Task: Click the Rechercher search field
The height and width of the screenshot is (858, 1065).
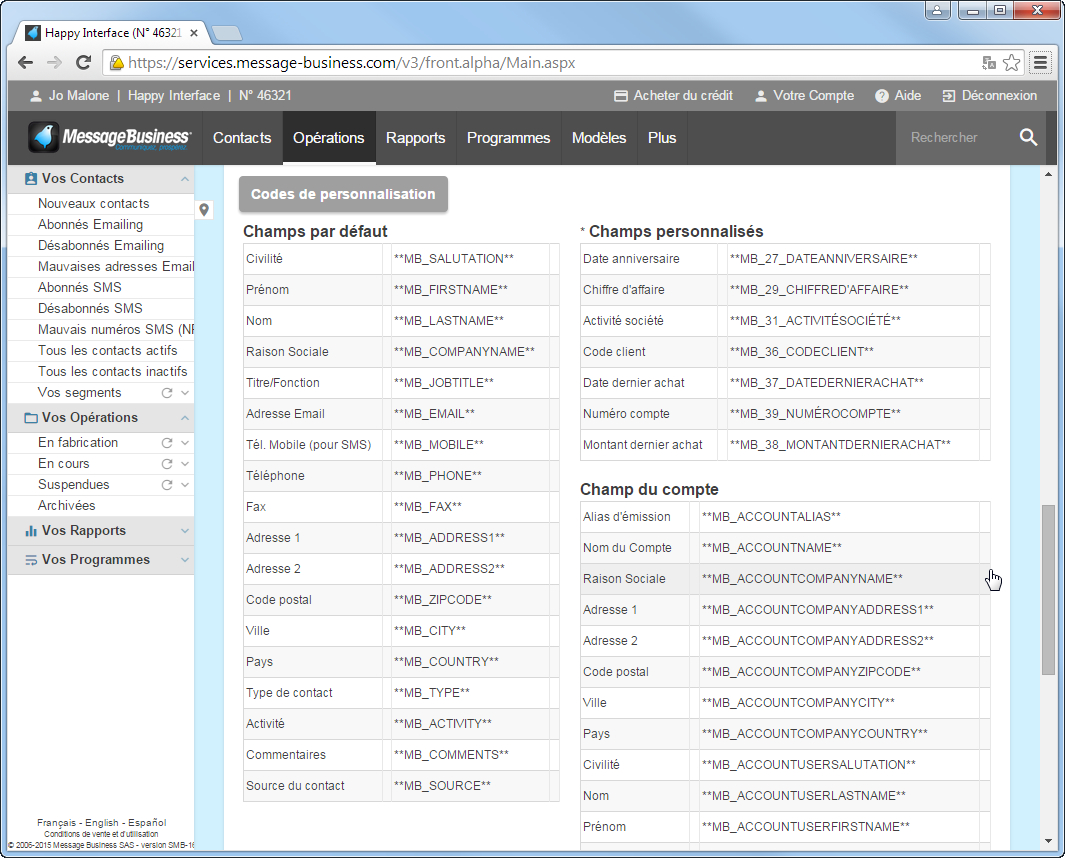Action: tap(950, 138)
